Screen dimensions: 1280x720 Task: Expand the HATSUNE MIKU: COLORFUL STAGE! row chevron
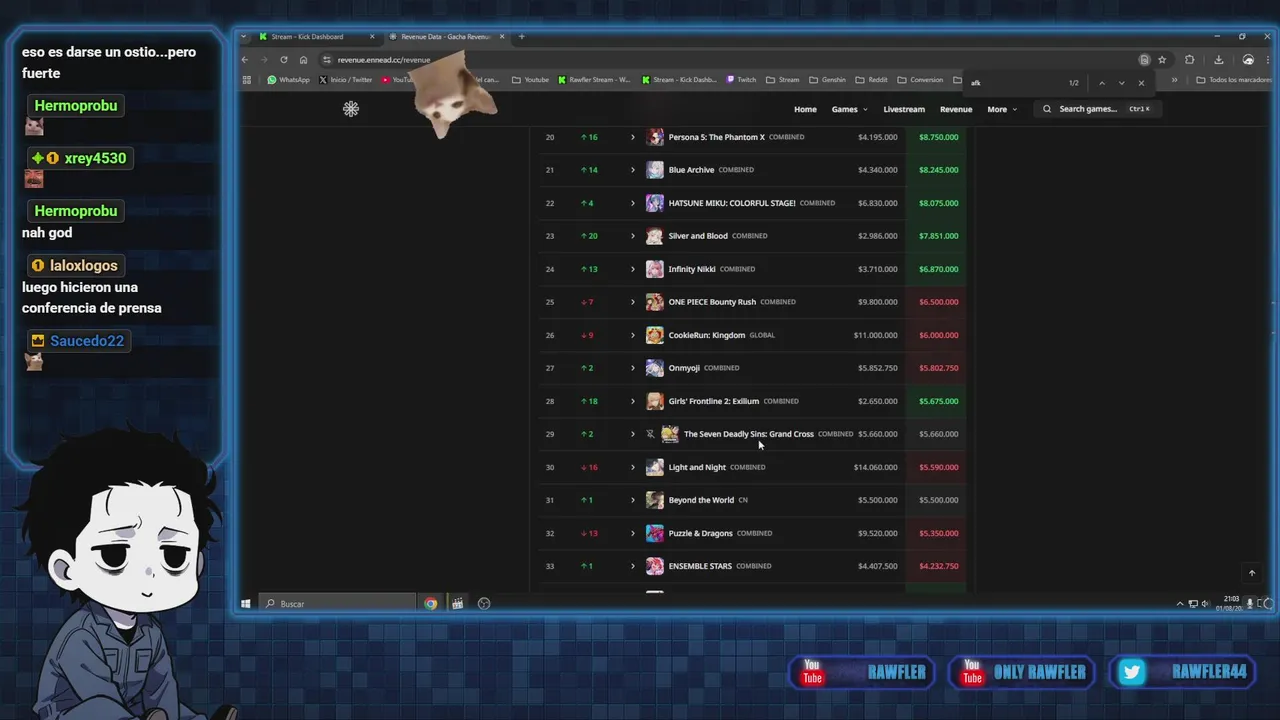pyautogui.click(x=632, y=203)
